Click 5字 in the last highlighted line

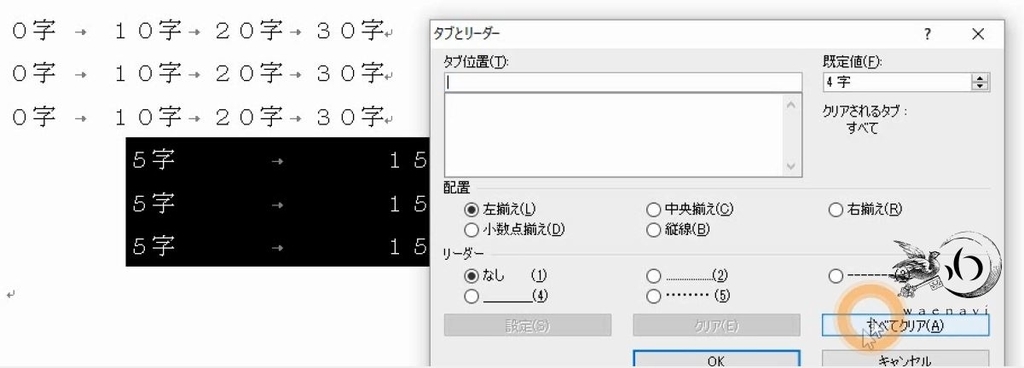154,247
